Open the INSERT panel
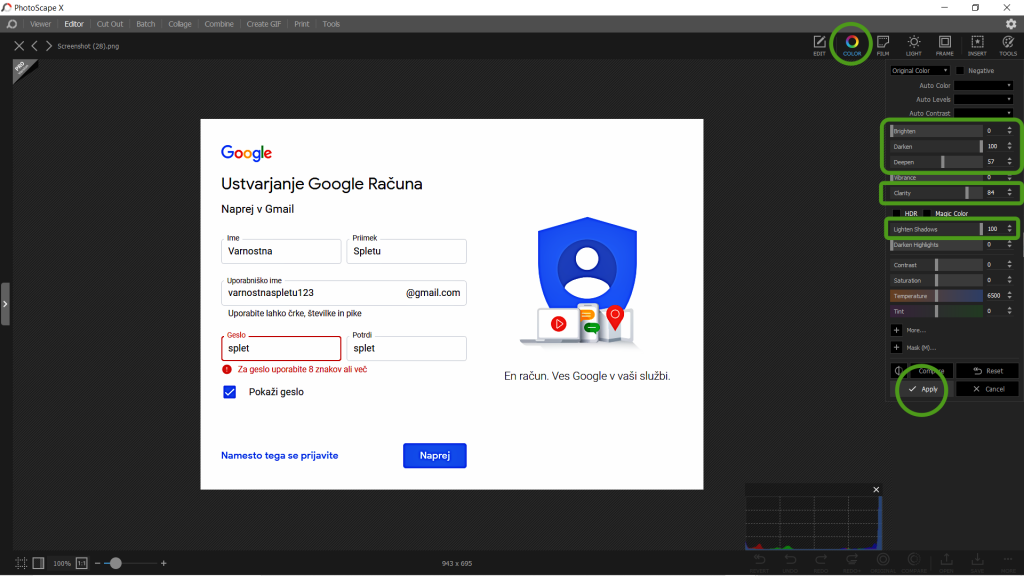This screenshot has width=1024, height=576. pos(977,44)
